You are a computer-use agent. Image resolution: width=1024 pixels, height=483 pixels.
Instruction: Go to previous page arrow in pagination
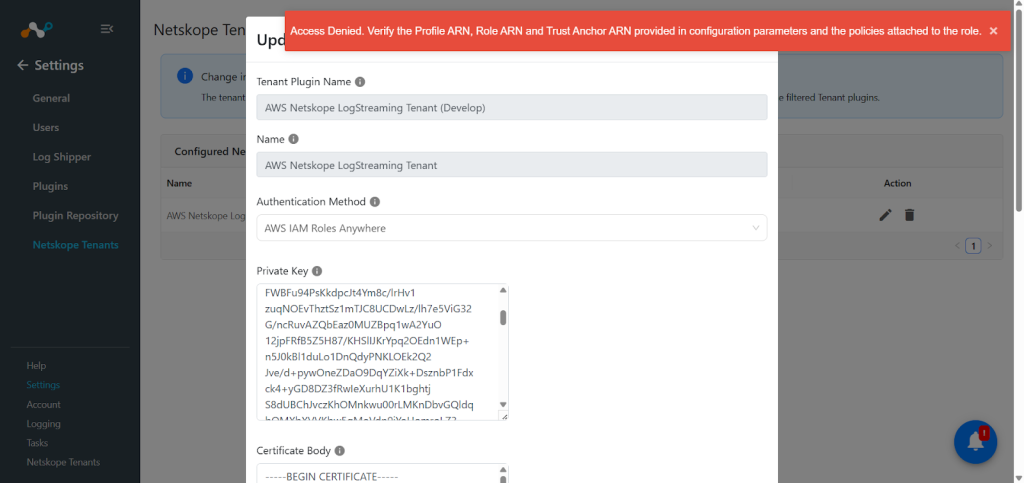coord(957,246)
